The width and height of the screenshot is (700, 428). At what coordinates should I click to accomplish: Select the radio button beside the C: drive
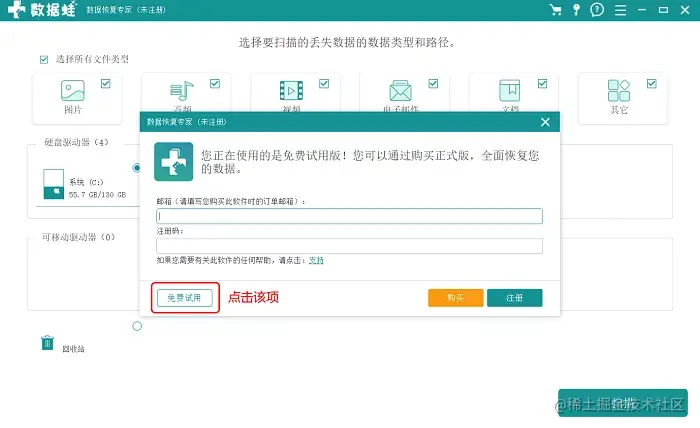(137, 168)
